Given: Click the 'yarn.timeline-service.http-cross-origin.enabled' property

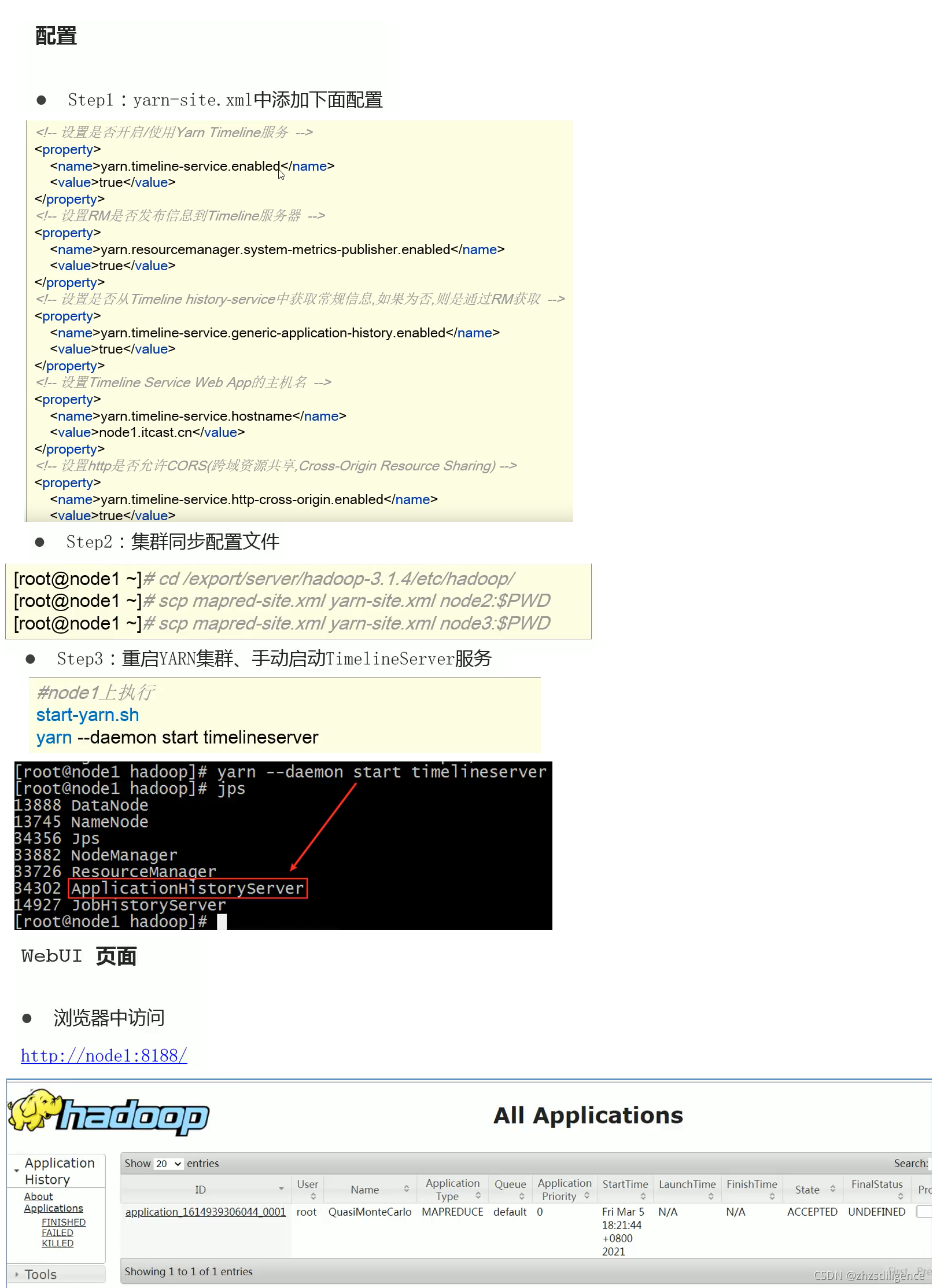Looking at the screenshot, I should [242, 499].
